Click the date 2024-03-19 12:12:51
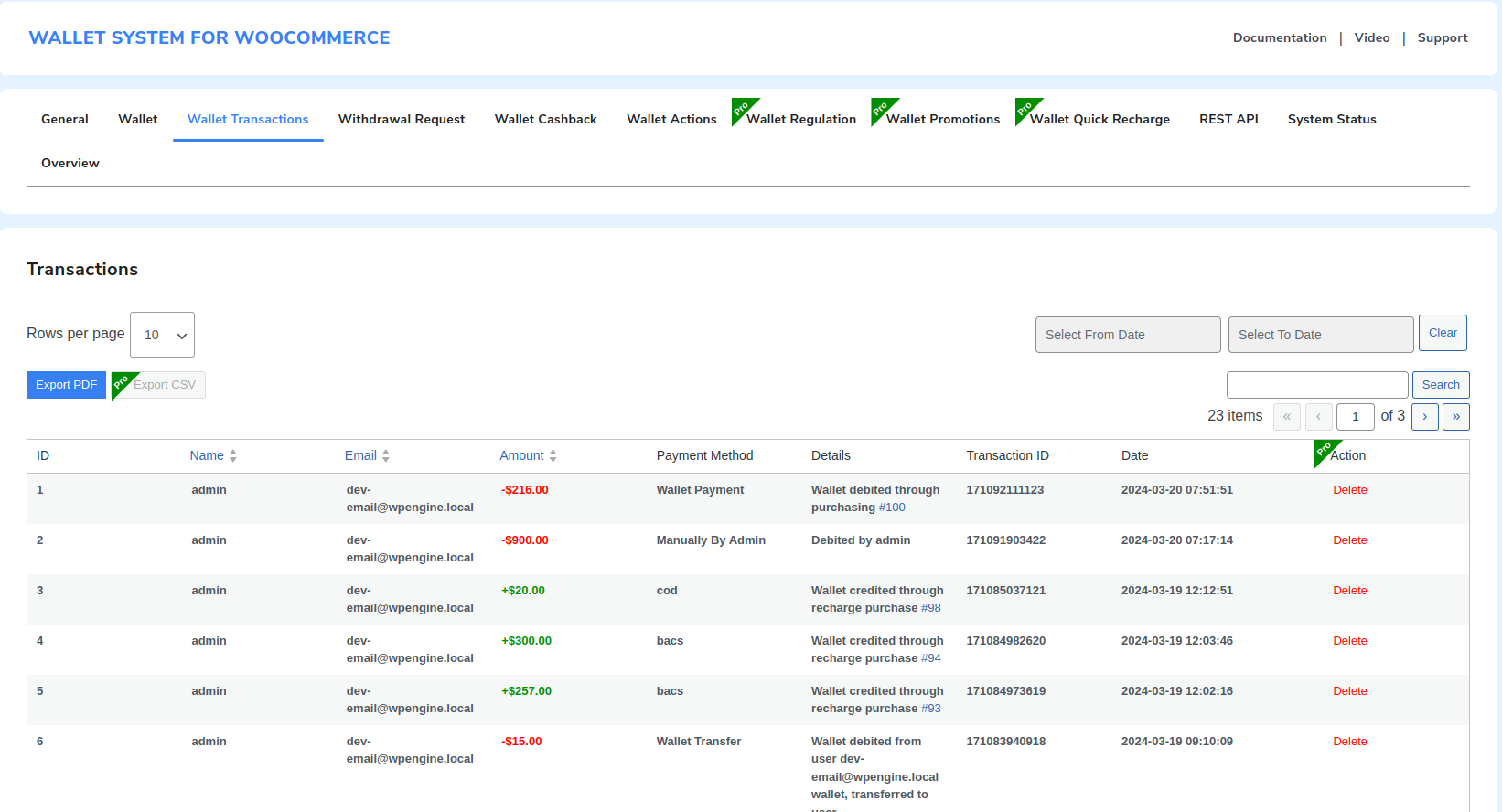 (1177, 591)
